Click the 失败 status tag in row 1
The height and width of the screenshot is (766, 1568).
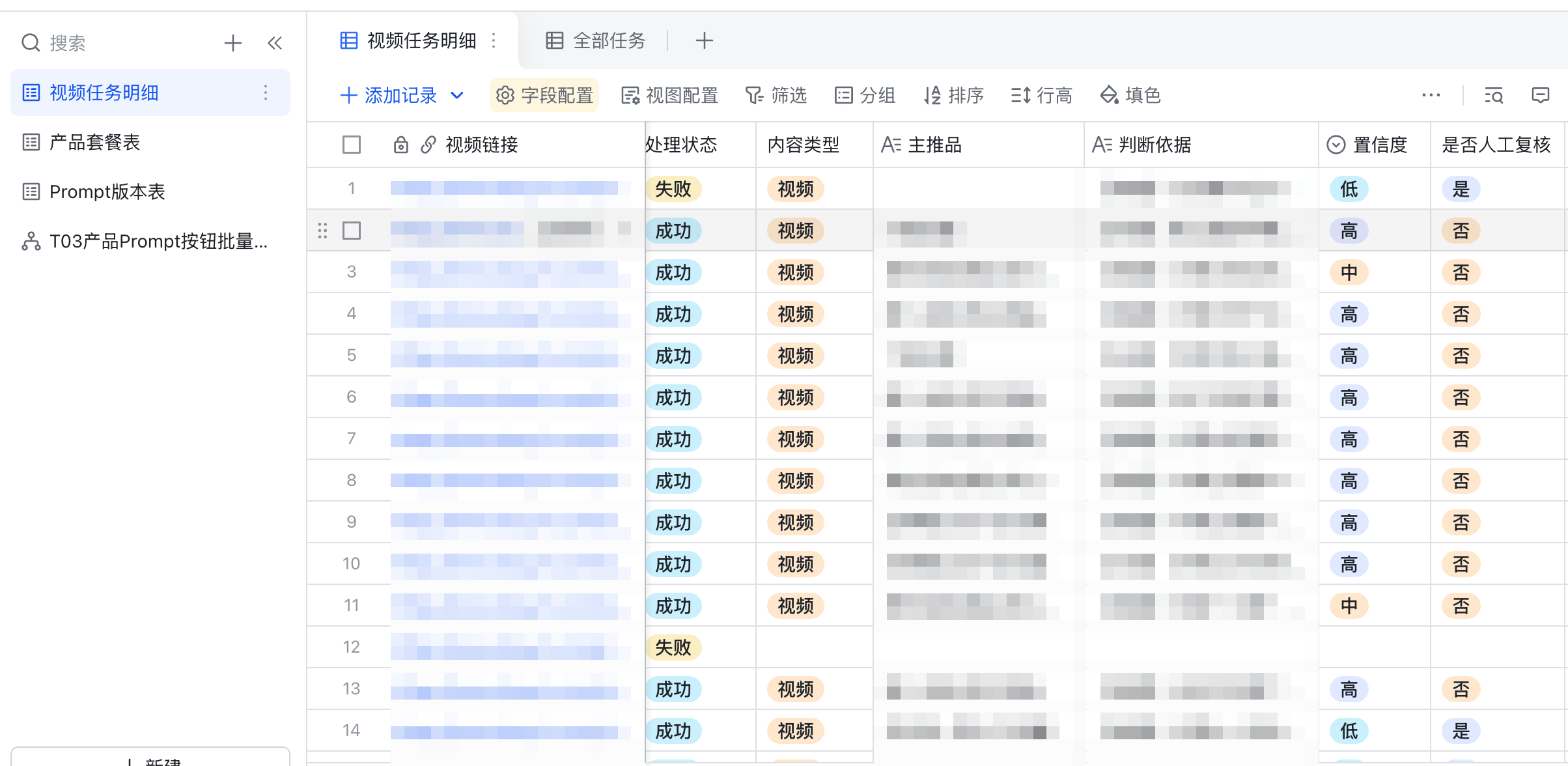(x=673, y=189)
